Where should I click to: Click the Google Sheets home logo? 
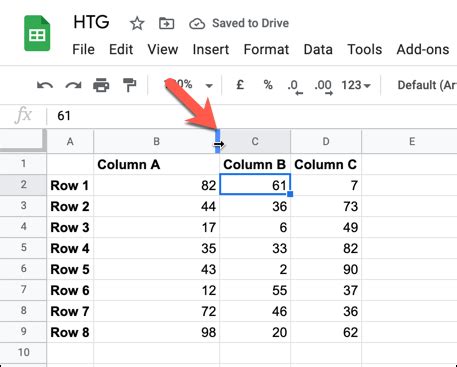[x=37, y=33]
